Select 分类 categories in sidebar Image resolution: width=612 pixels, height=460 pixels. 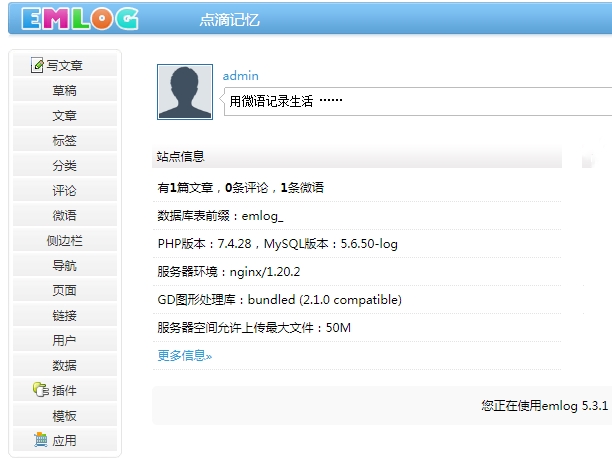coord(65,166)
